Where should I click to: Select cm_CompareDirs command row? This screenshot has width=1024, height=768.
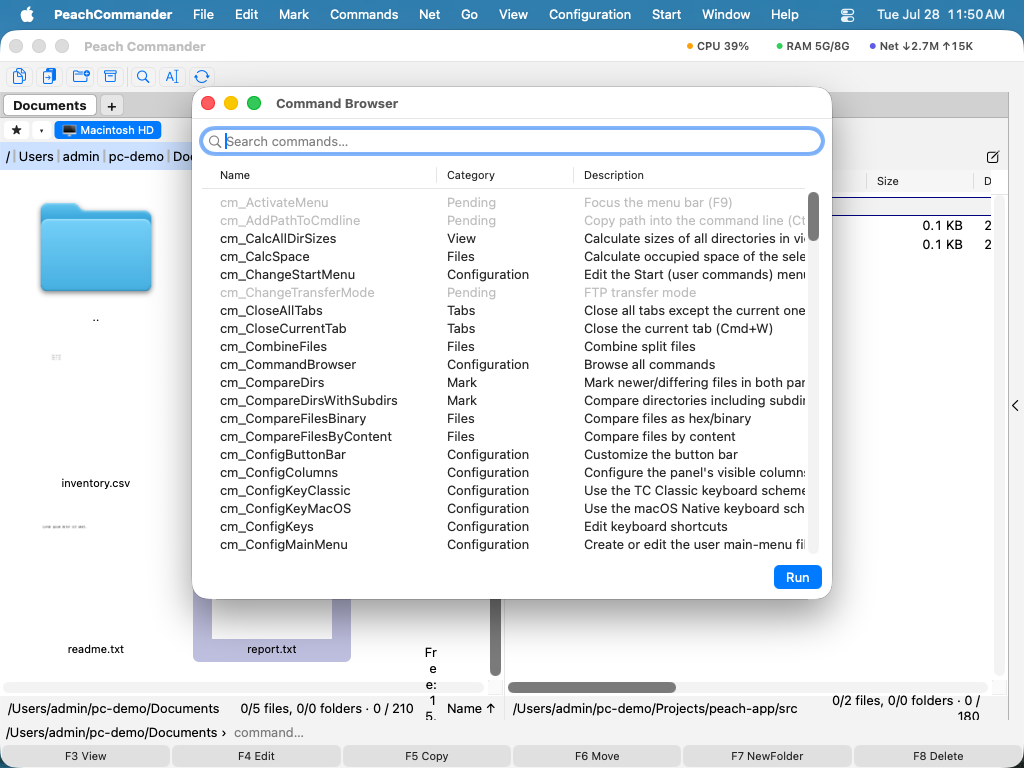click(504, 382)
